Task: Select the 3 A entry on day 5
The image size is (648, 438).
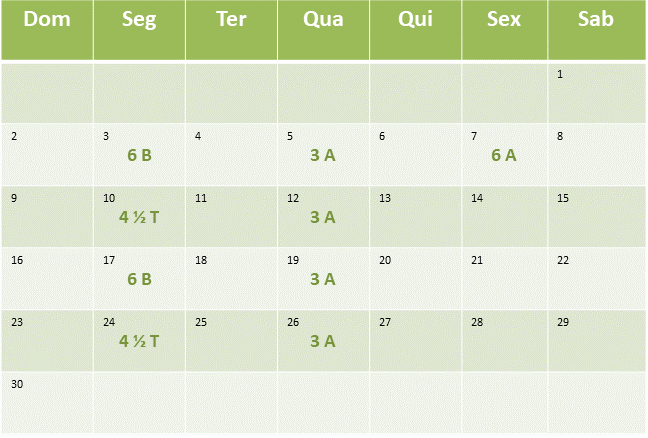Action: [x=323, y=155]
